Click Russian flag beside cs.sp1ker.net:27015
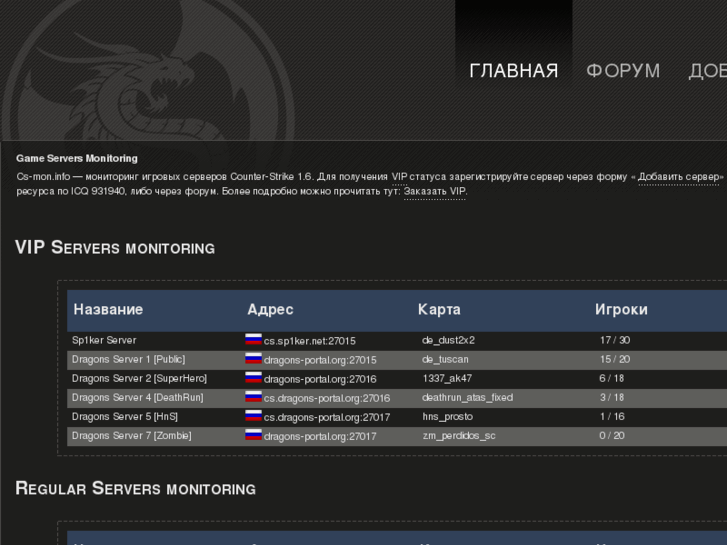The image size is (727, 545). coord(254,340)
